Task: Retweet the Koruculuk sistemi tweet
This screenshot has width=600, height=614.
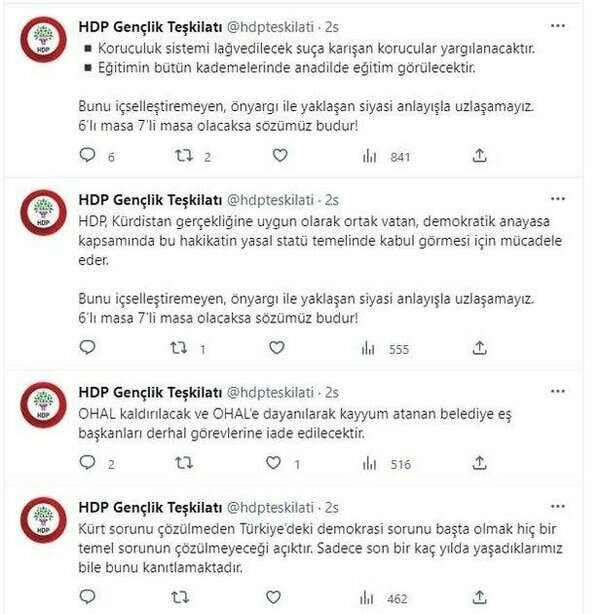Action: (x=184, y=155)
